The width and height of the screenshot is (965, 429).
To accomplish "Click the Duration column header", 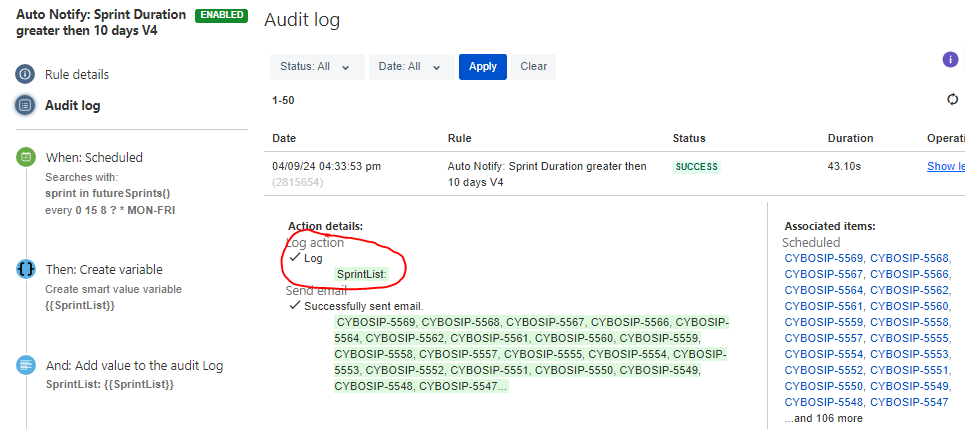I will tap(851, 138).
